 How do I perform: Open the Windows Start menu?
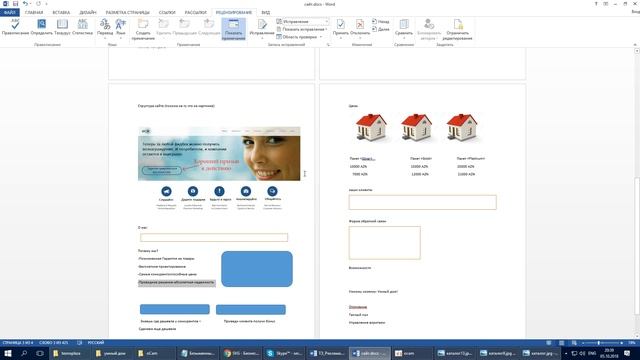[x=8, y=353]
